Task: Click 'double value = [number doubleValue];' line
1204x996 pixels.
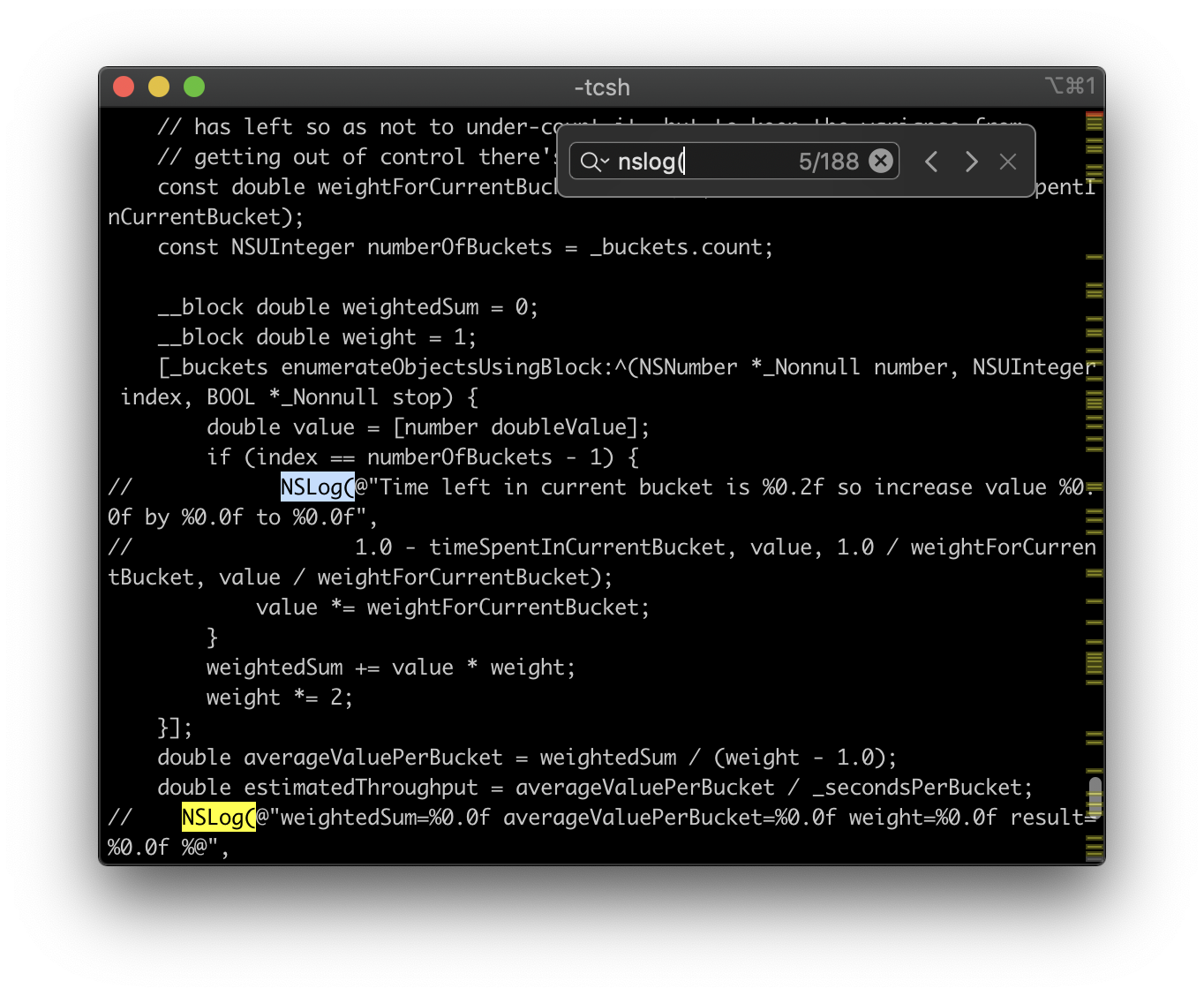Action: (428, 427)
